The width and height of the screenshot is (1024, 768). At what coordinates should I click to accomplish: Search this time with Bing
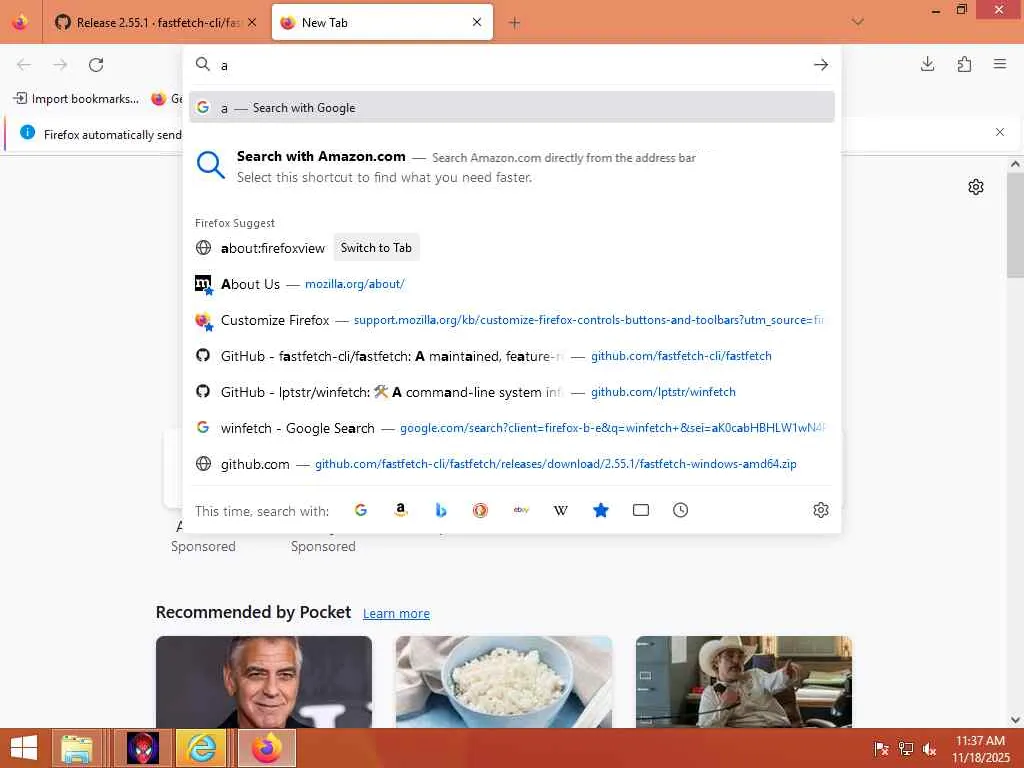[x=441, y=510]
